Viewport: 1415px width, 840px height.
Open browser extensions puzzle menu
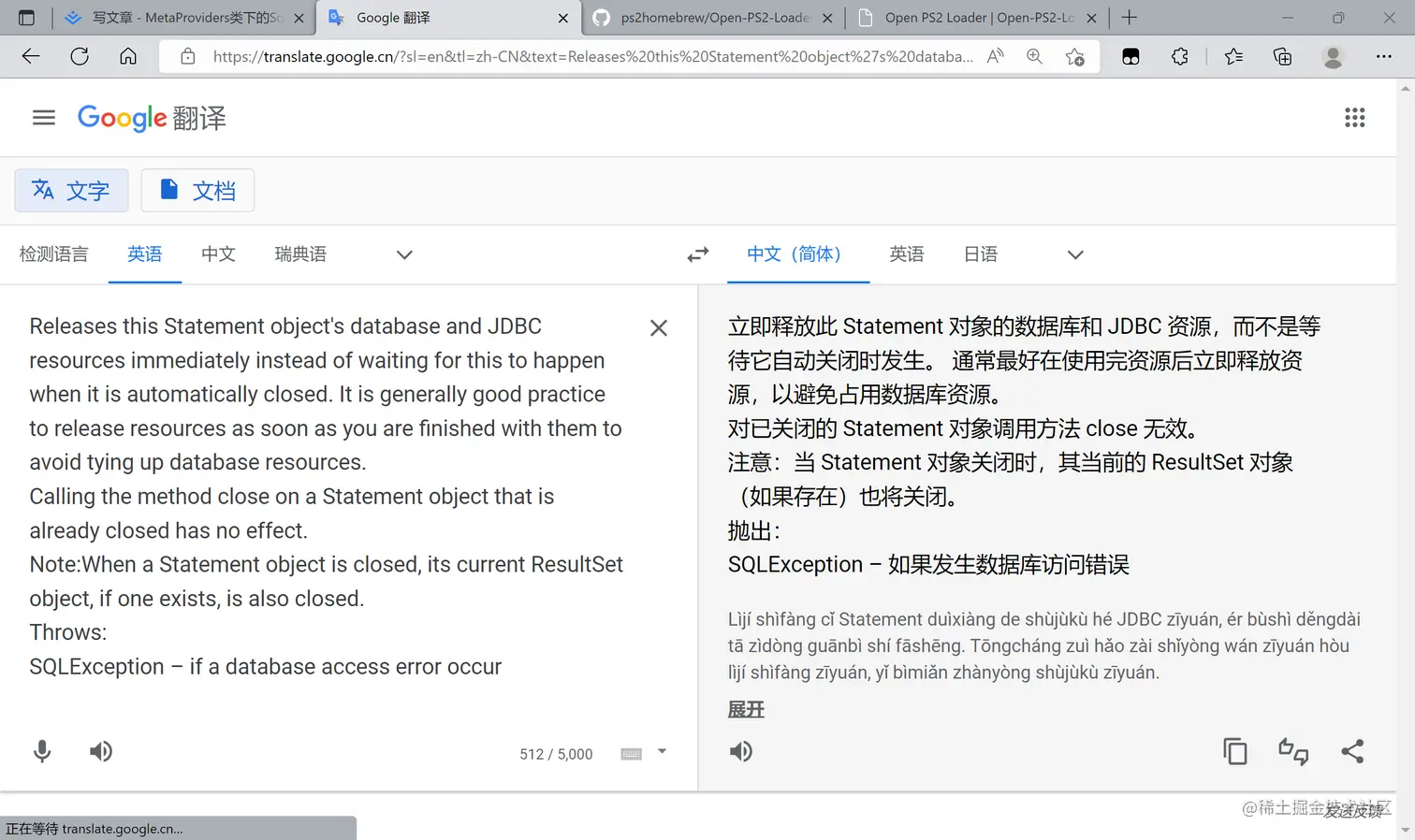click(x=1180, y=56)
